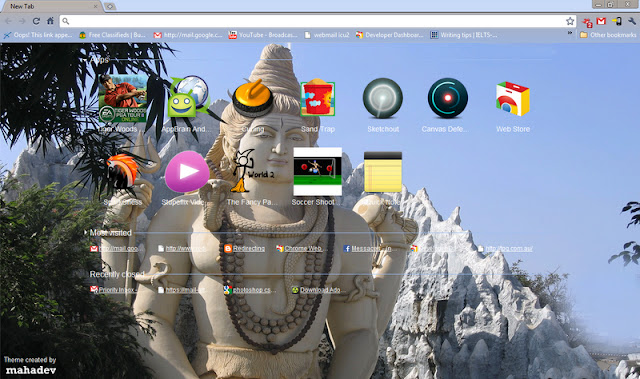Open the yellow notepad app
This screenshot has width=640, height=379.
click(383, 172)
